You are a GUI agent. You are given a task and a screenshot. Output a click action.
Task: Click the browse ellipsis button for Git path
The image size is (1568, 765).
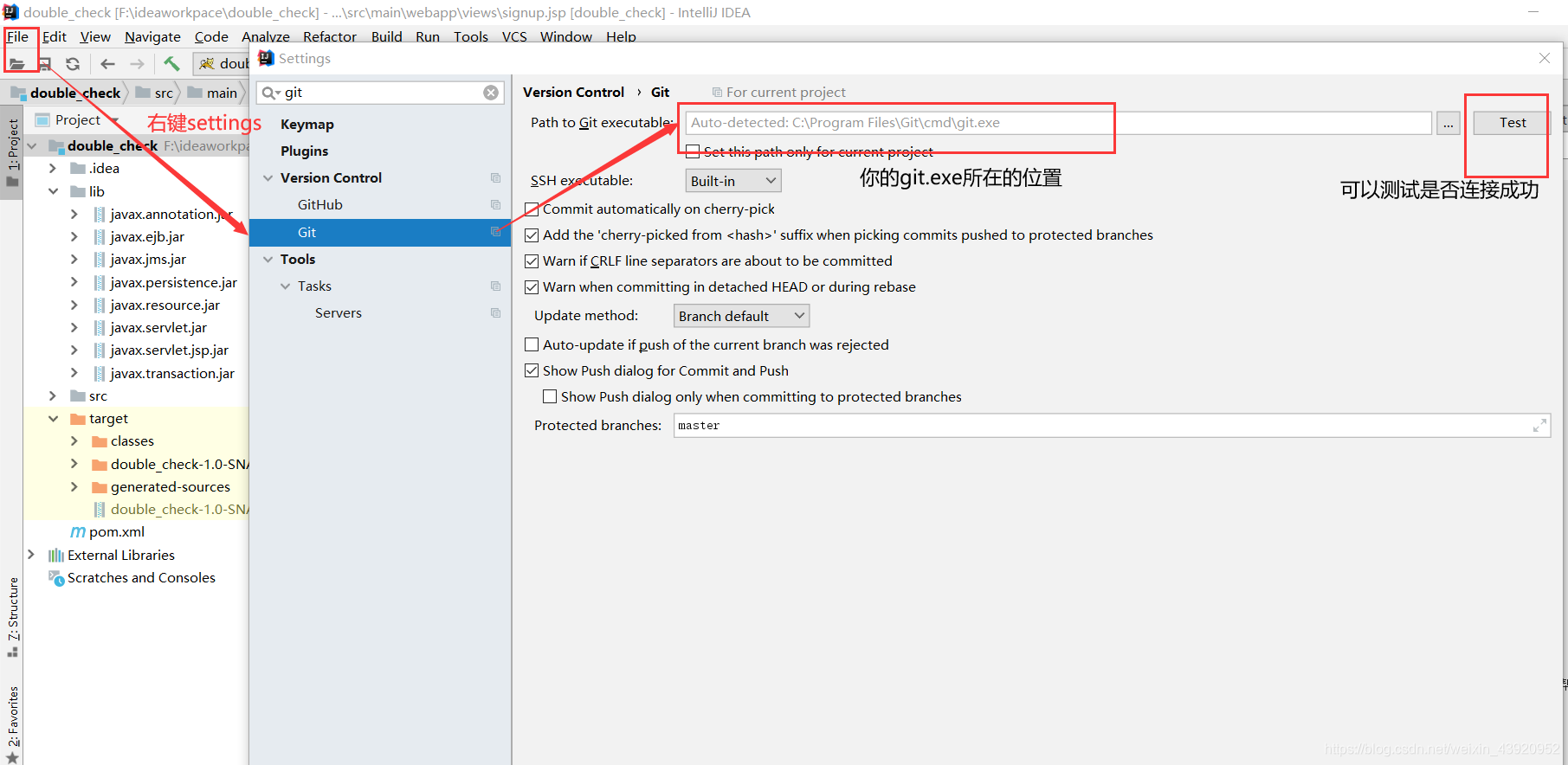[x=1448, y=123]
